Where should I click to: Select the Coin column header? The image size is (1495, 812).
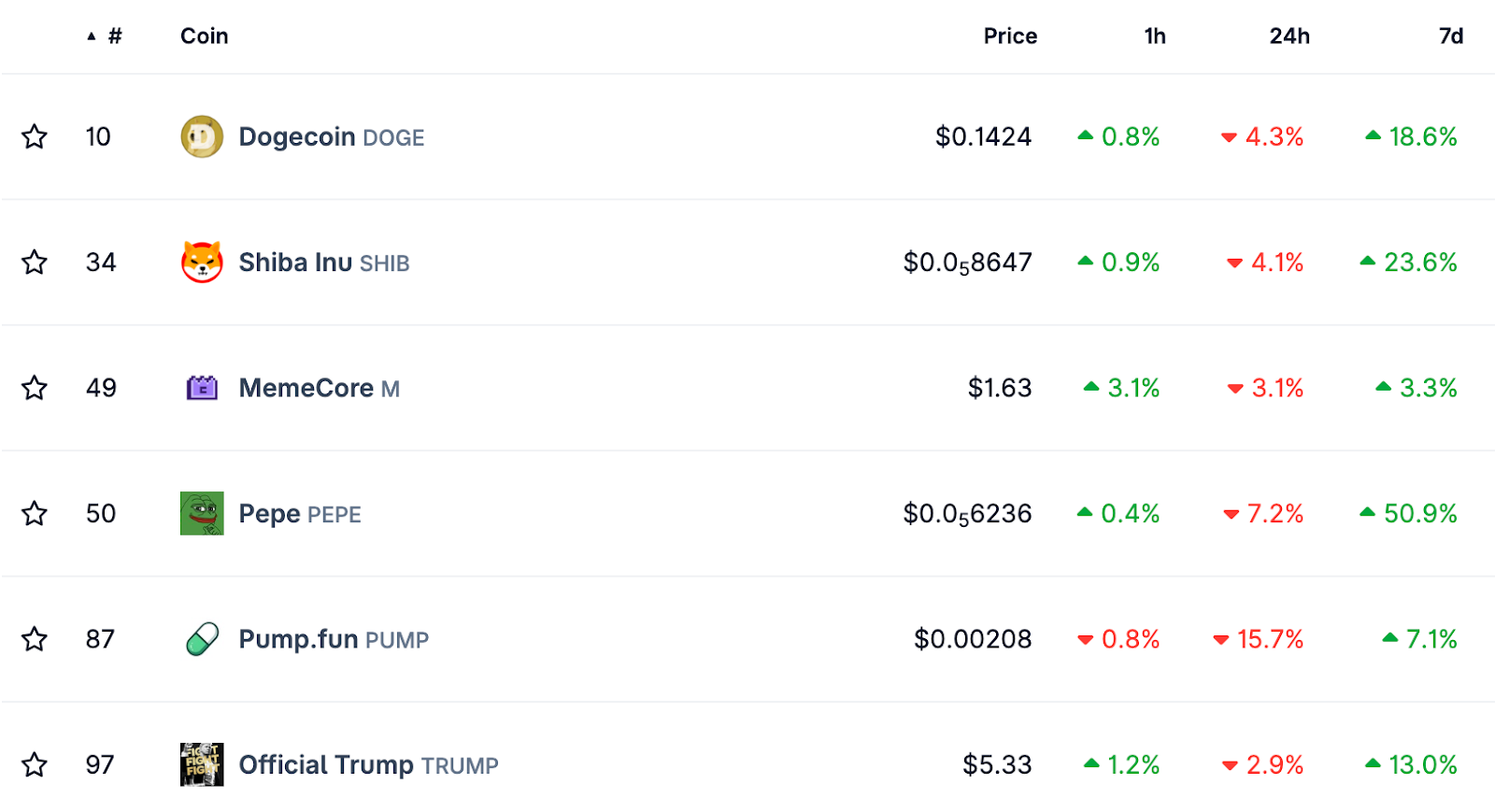[x=204, y=36]
